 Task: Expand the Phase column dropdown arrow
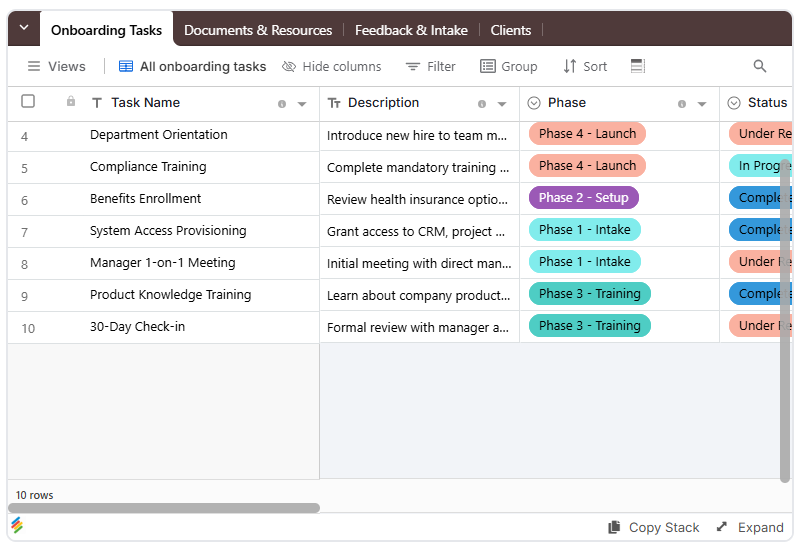click(x=702, y=104)
